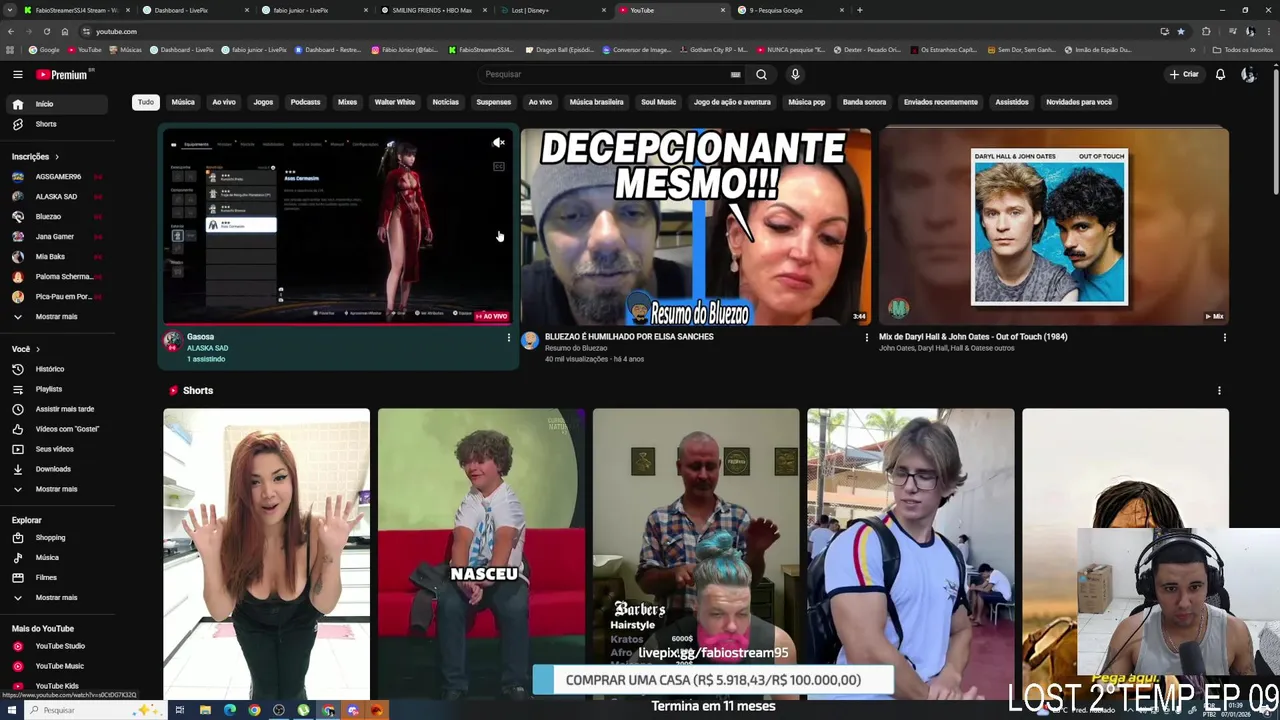Select the Podcasts filter chip
The height and width of the screenshot is (720, 1280).
(305, 102)
